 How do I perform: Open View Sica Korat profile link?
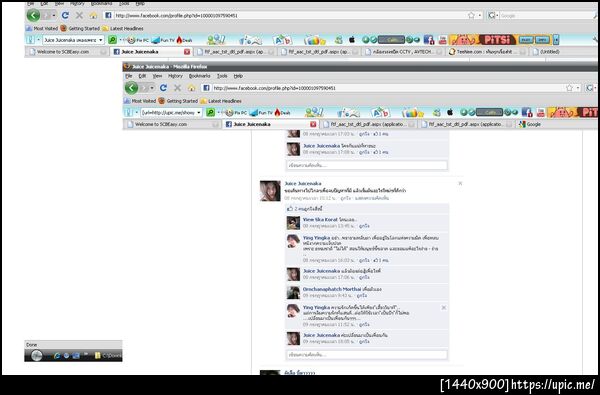tap(320, 220)
